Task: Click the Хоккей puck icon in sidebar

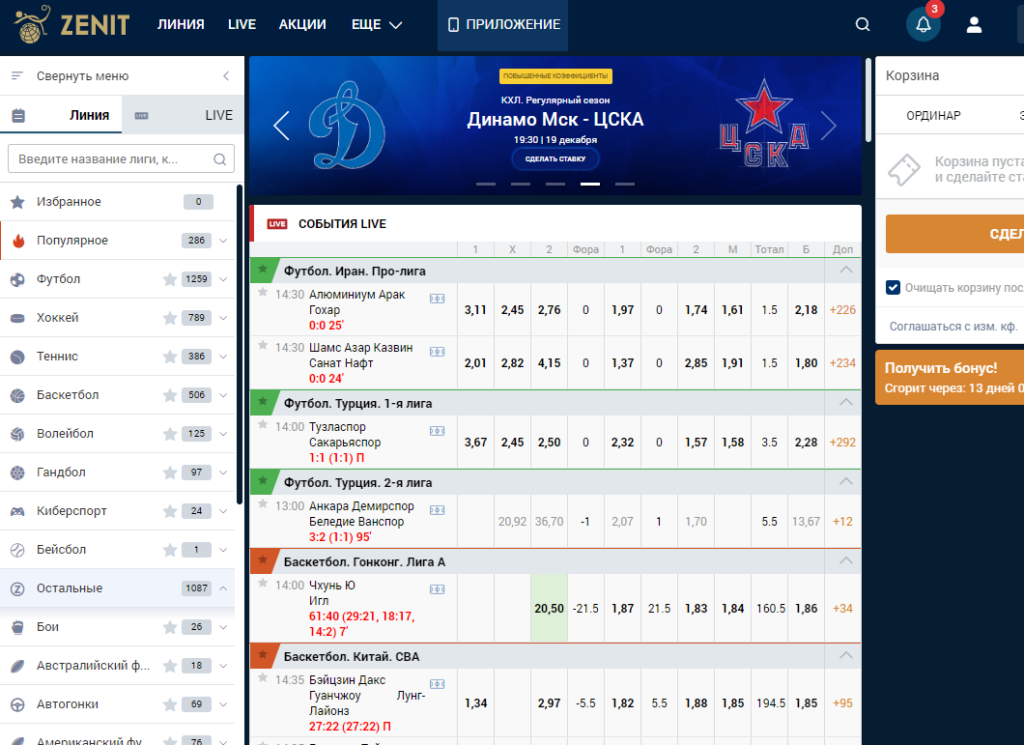Action: point(18,318)
